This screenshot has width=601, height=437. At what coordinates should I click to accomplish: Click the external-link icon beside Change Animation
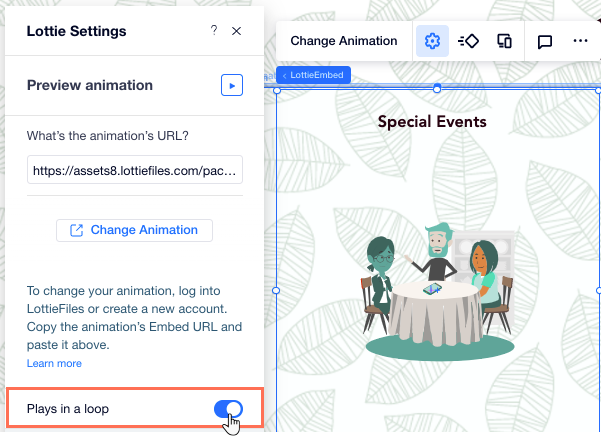[77, 230]
